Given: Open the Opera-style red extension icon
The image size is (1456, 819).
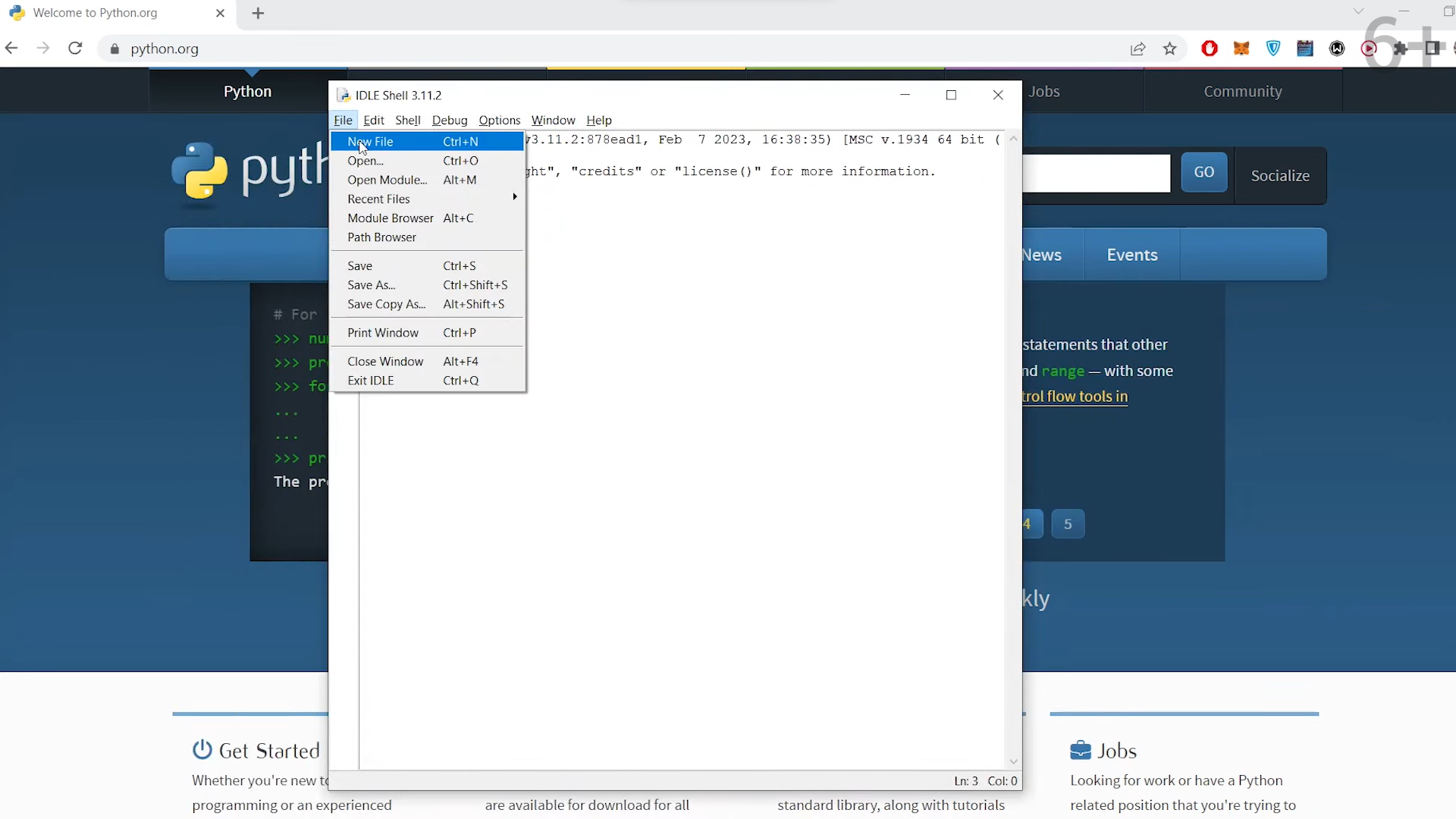Looking at the screenshot, I should 1210,49.
